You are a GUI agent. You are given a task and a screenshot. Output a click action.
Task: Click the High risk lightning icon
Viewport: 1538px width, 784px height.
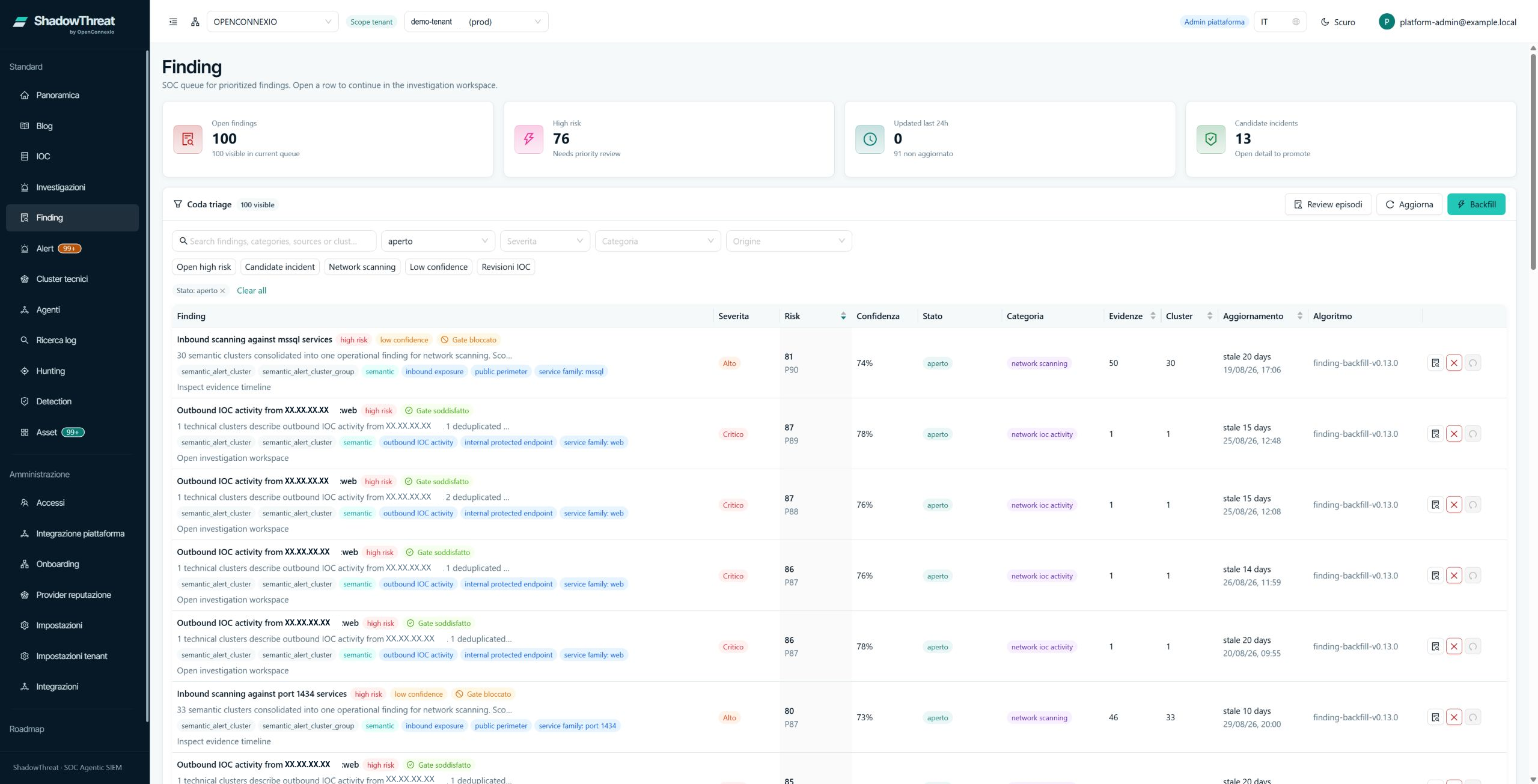529,139
